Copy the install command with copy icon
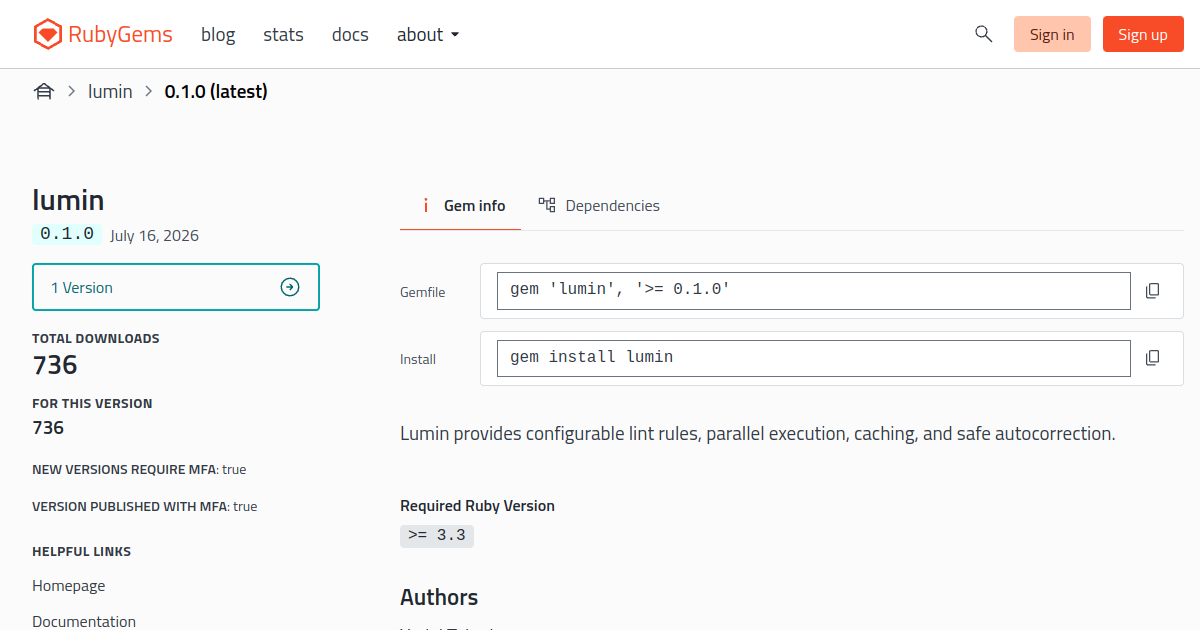 [1152, 358]
